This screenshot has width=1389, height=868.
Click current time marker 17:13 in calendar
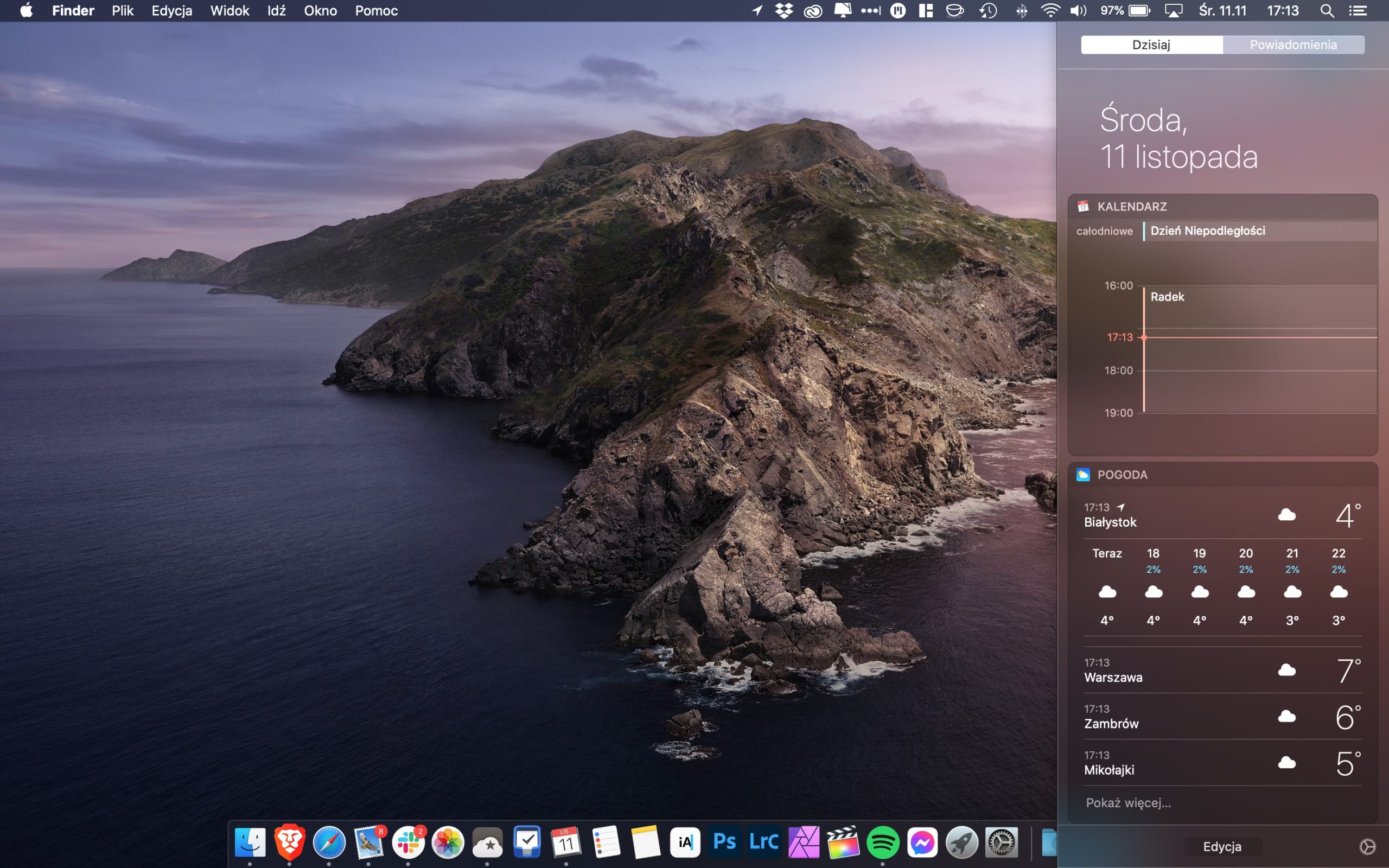tap(1120, 337)
